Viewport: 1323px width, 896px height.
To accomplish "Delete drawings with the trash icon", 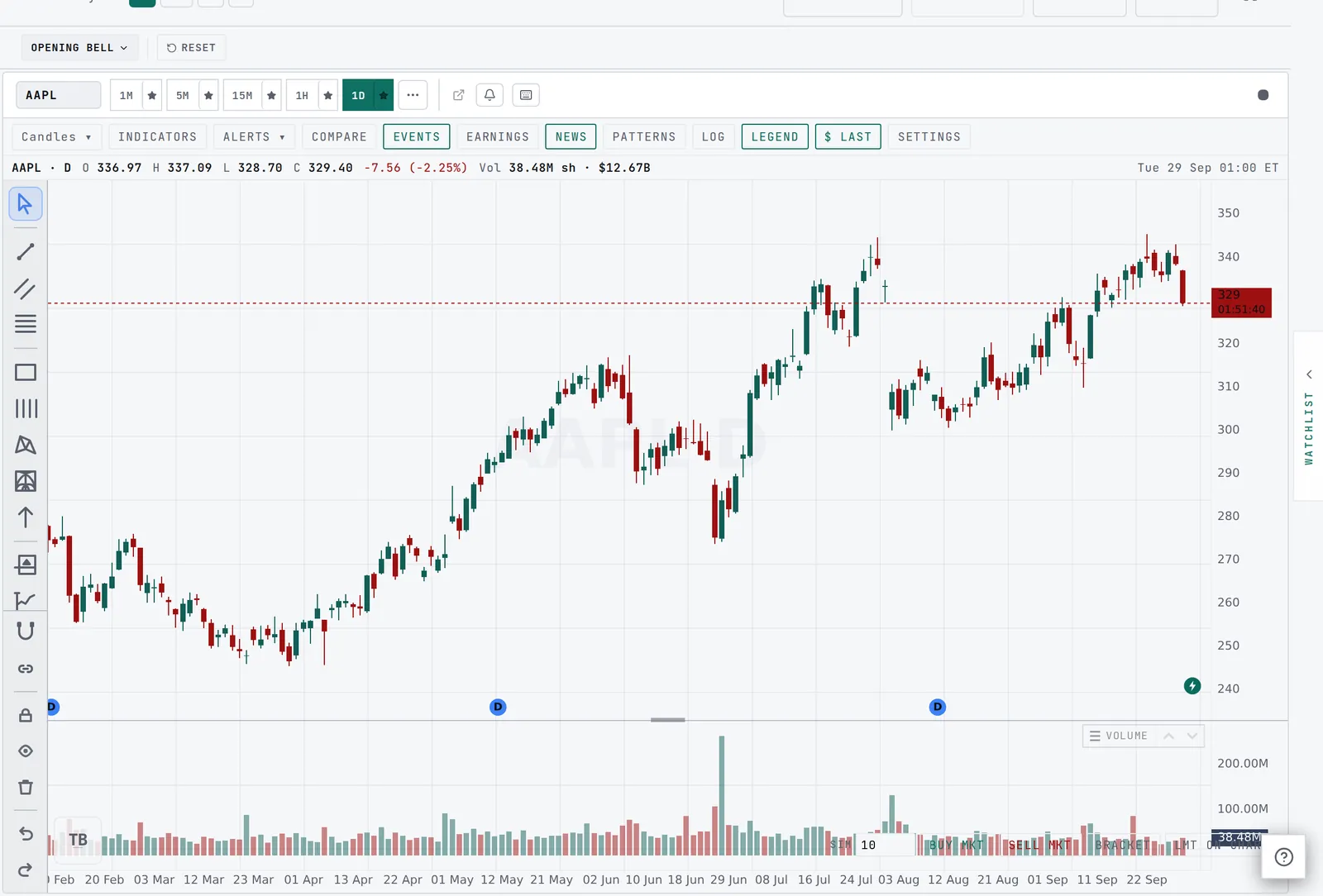I will tap(26, 787).
